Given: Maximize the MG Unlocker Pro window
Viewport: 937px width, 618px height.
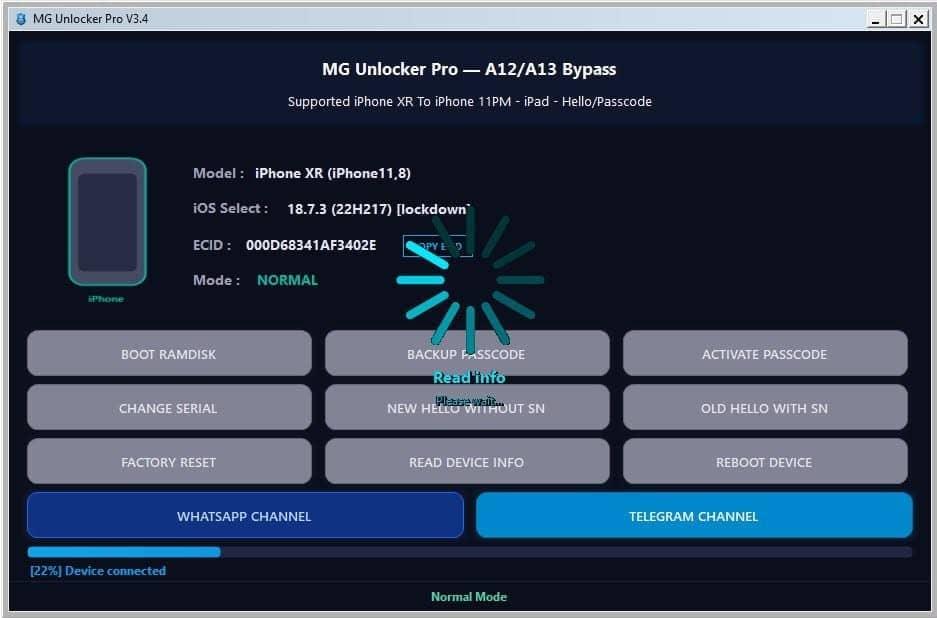Looking at the screenshot, I should point(896,19).
